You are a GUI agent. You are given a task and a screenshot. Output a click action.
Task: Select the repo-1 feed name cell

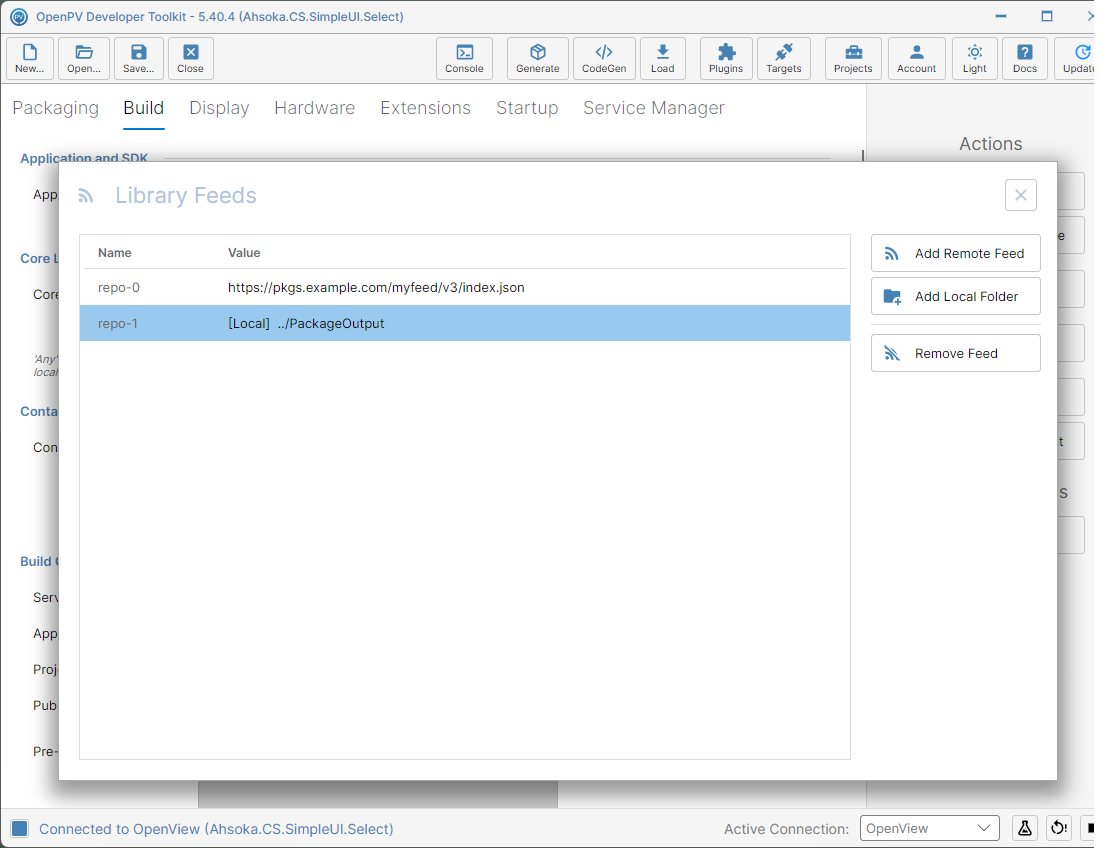[x=118, y=323]
